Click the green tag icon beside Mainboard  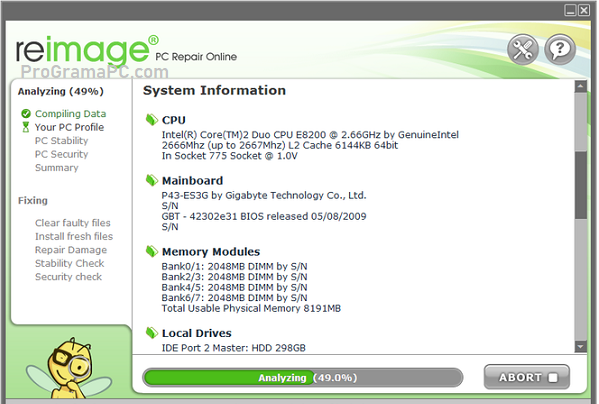[x=152, y=180]
